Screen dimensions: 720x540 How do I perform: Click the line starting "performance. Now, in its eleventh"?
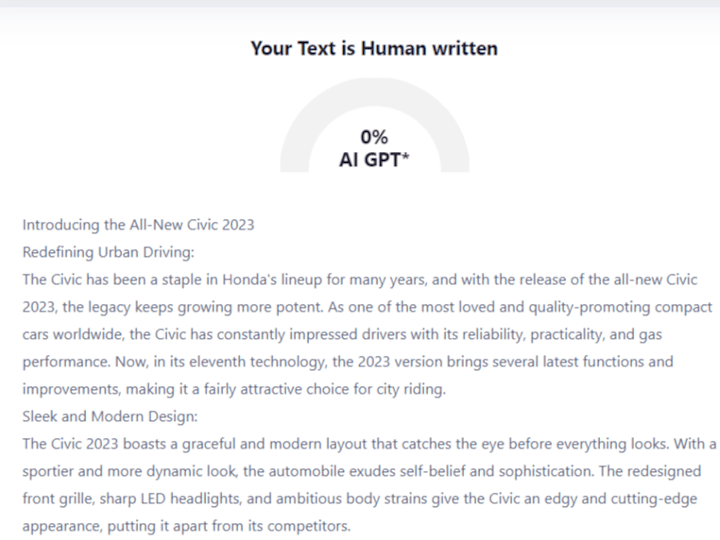click(348, 362)
